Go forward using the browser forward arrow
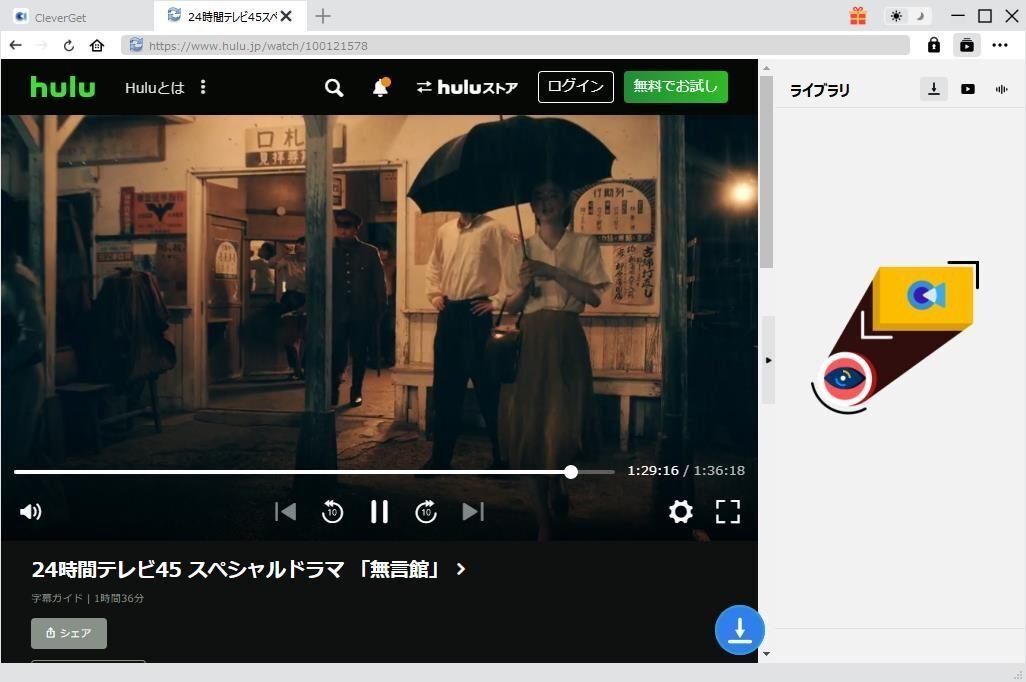Viewport: 1026px width, 682px height. (x=42, y=45)
